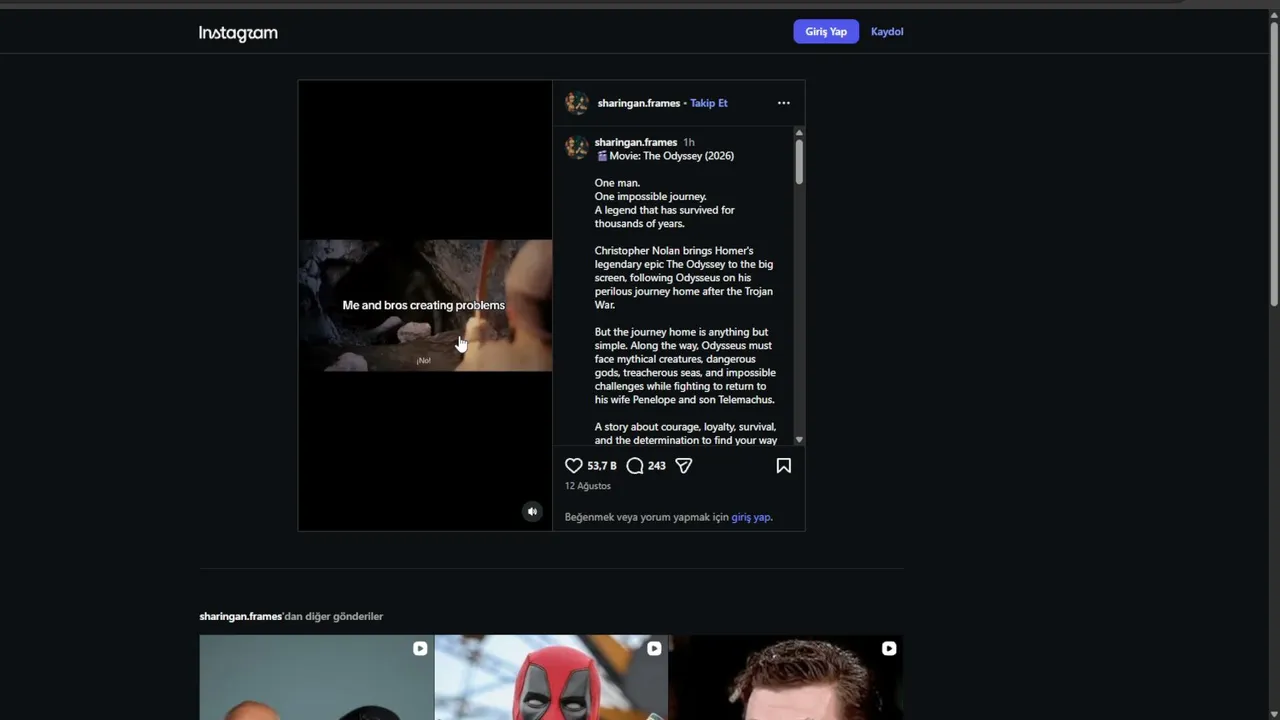Screen dimensions: 1280x720
Task: Open sharingan.frames username in post header
Action: (x=638, y=103)
